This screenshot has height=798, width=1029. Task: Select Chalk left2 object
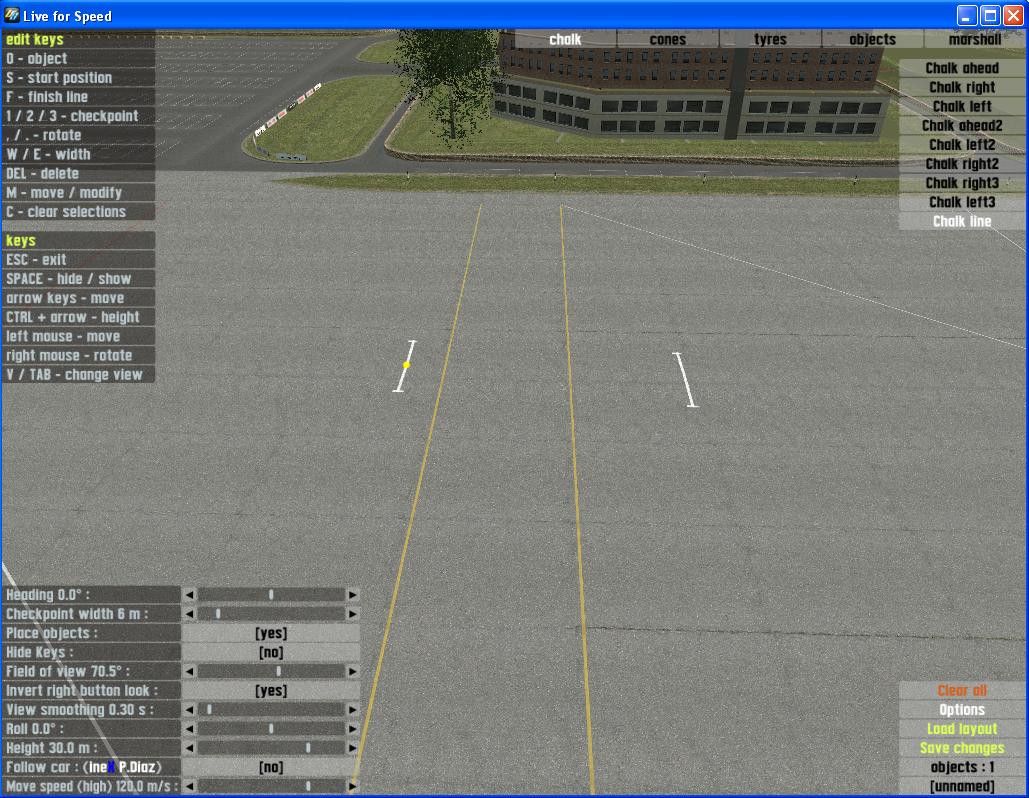tap(962, 144)
